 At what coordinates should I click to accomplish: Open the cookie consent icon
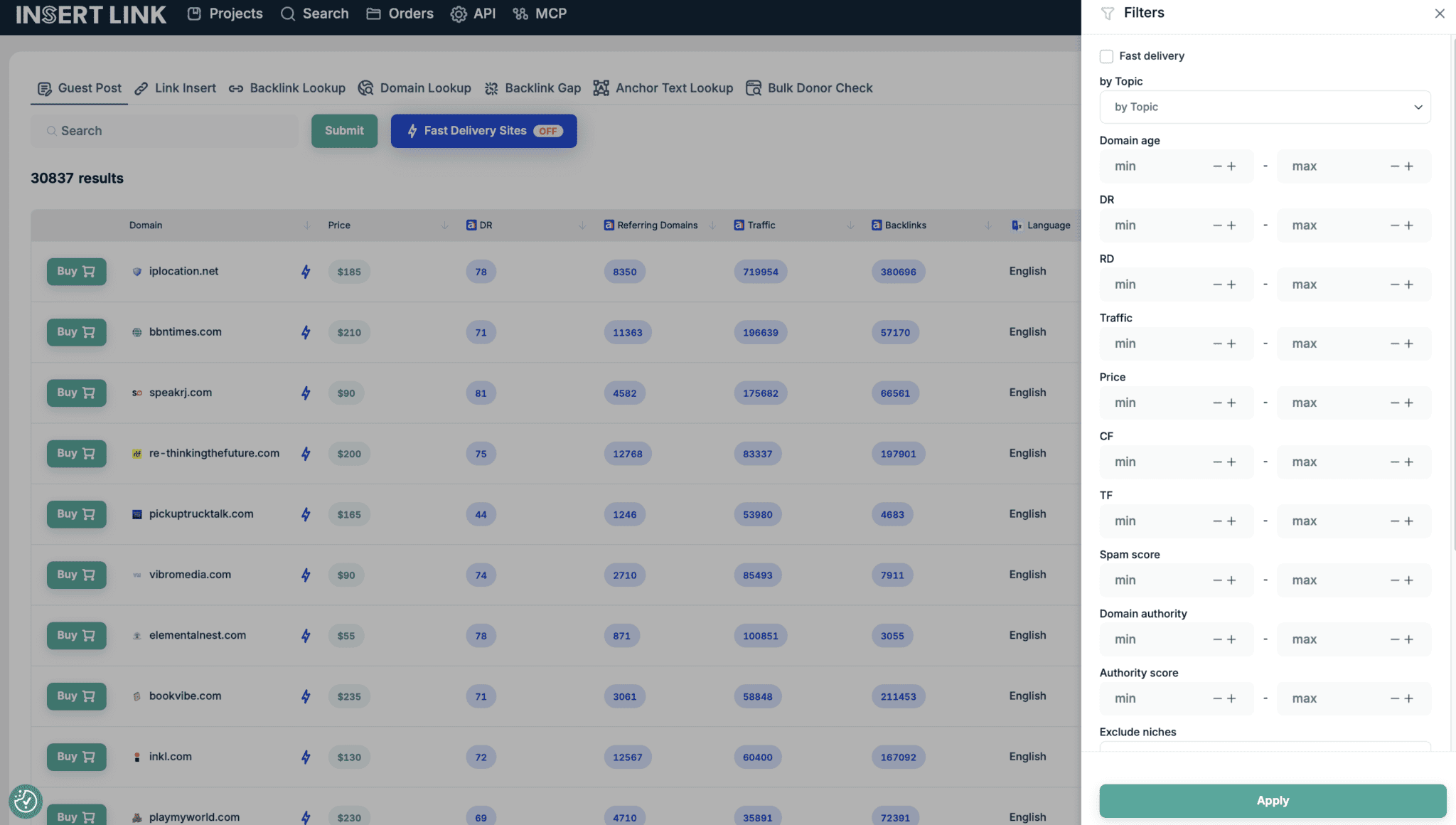26,801
